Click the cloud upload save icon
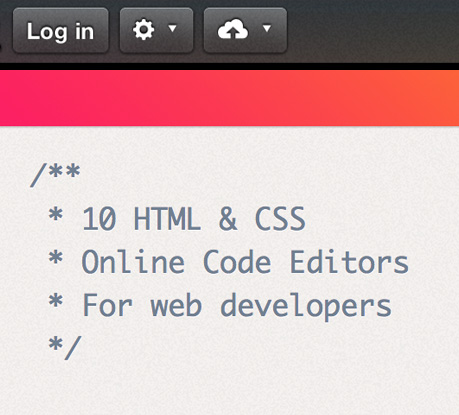 pos(233,30)
